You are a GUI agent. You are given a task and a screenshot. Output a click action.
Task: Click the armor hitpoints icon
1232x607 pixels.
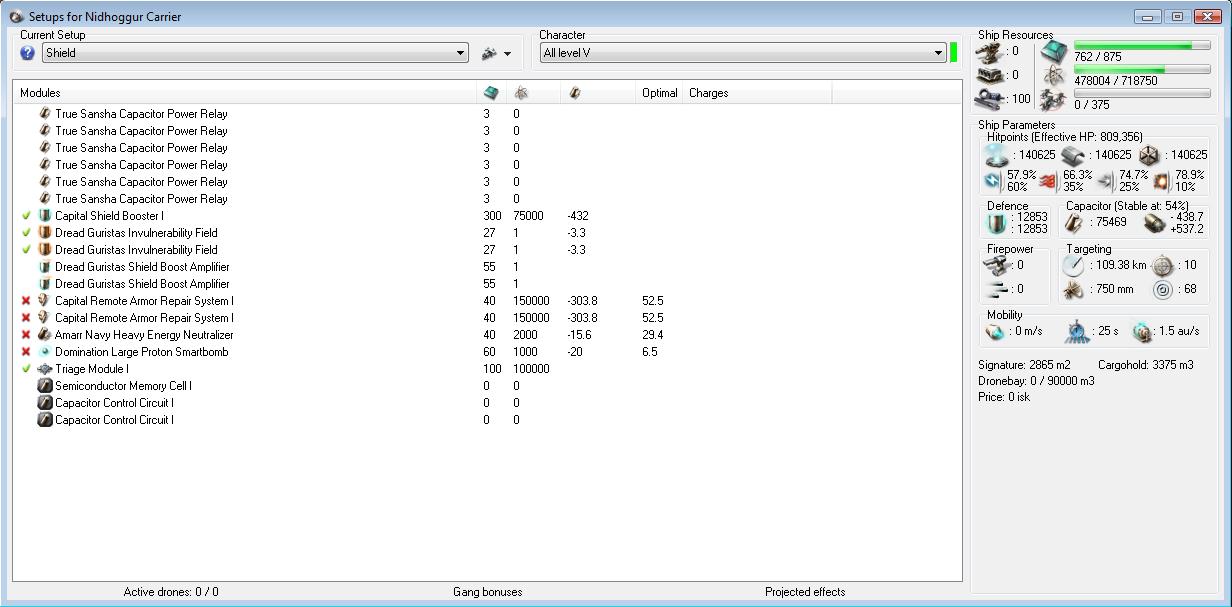[x=1073, y=155]
